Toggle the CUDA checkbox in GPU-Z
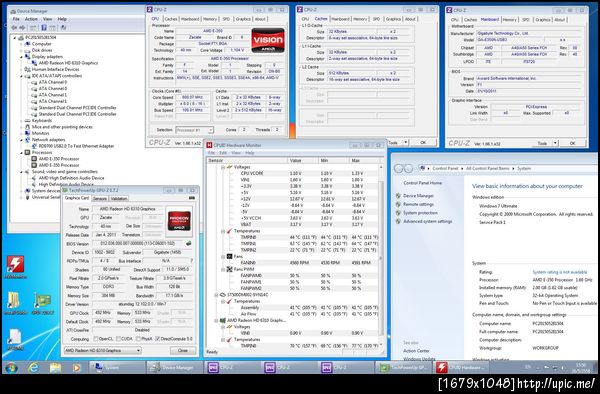This screenshot has height=394, width=600. click(118, 339)
